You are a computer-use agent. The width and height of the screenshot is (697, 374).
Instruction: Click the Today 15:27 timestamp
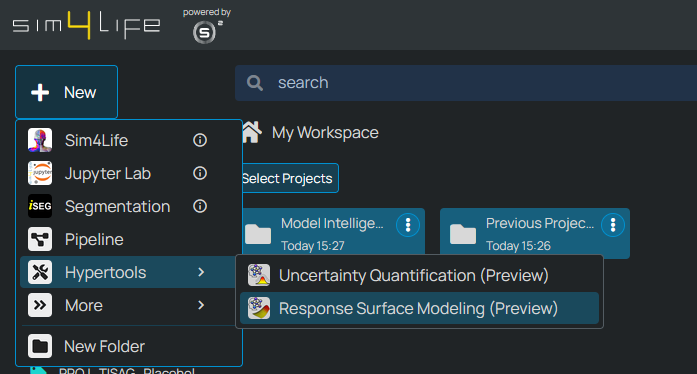313,246
